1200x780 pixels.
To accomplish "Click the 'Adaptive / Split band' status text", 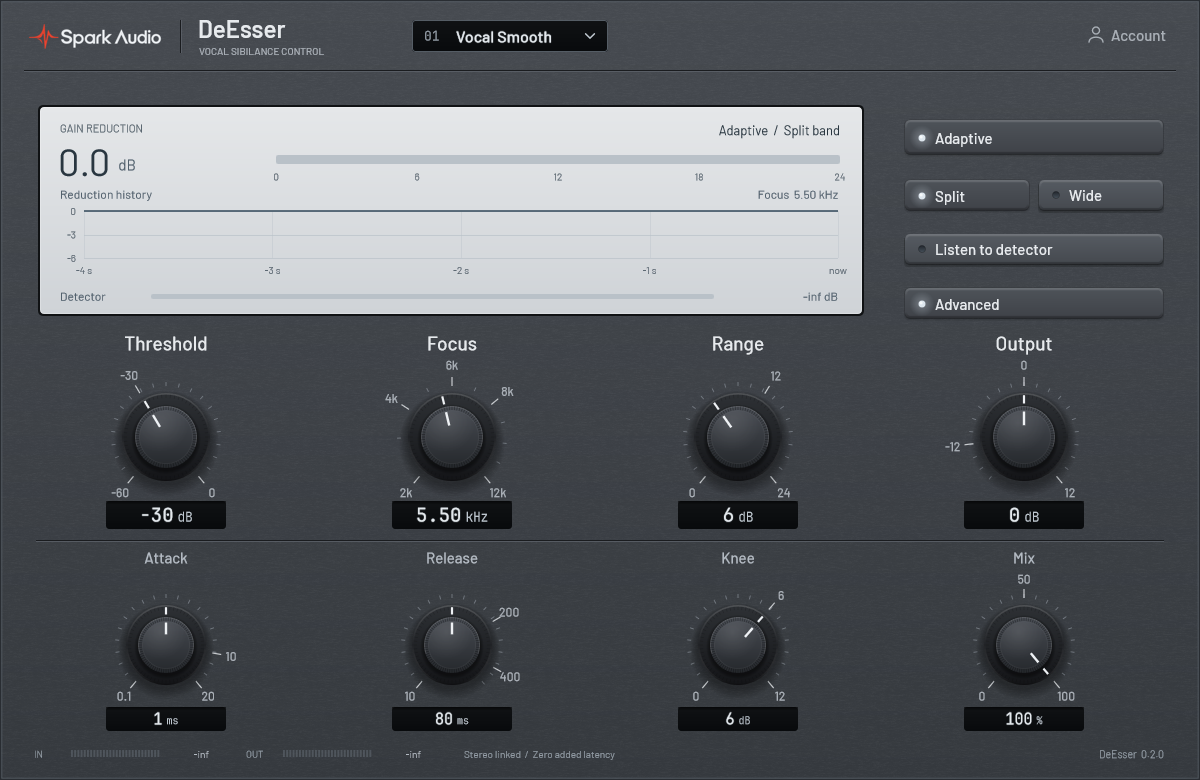I will [779, 131].
